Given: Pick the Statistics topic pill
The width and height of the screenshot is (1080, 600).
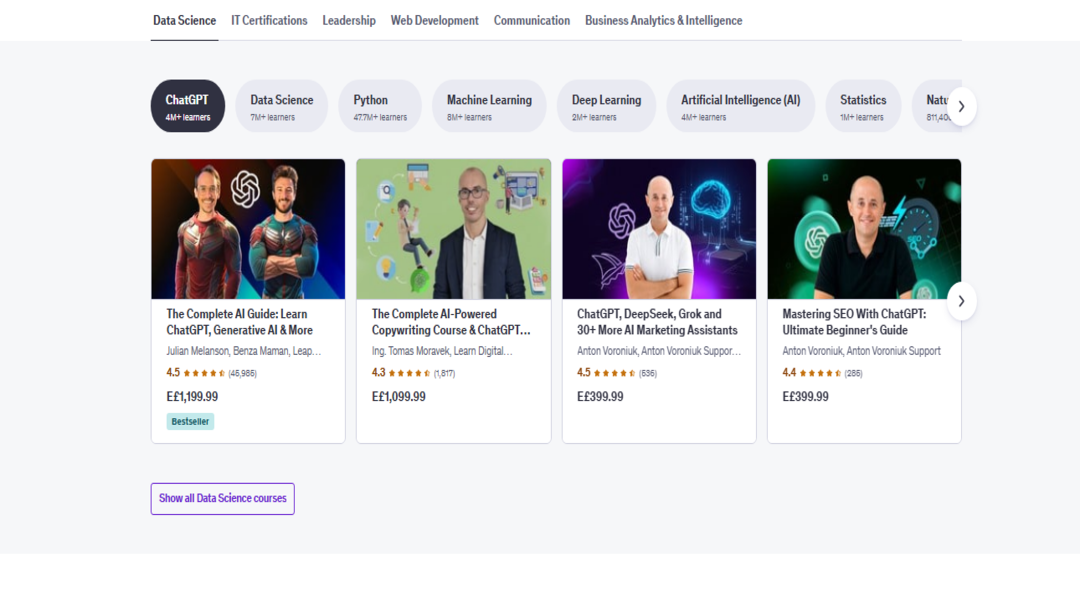Looking at the screenshot, I should (863, 106).
